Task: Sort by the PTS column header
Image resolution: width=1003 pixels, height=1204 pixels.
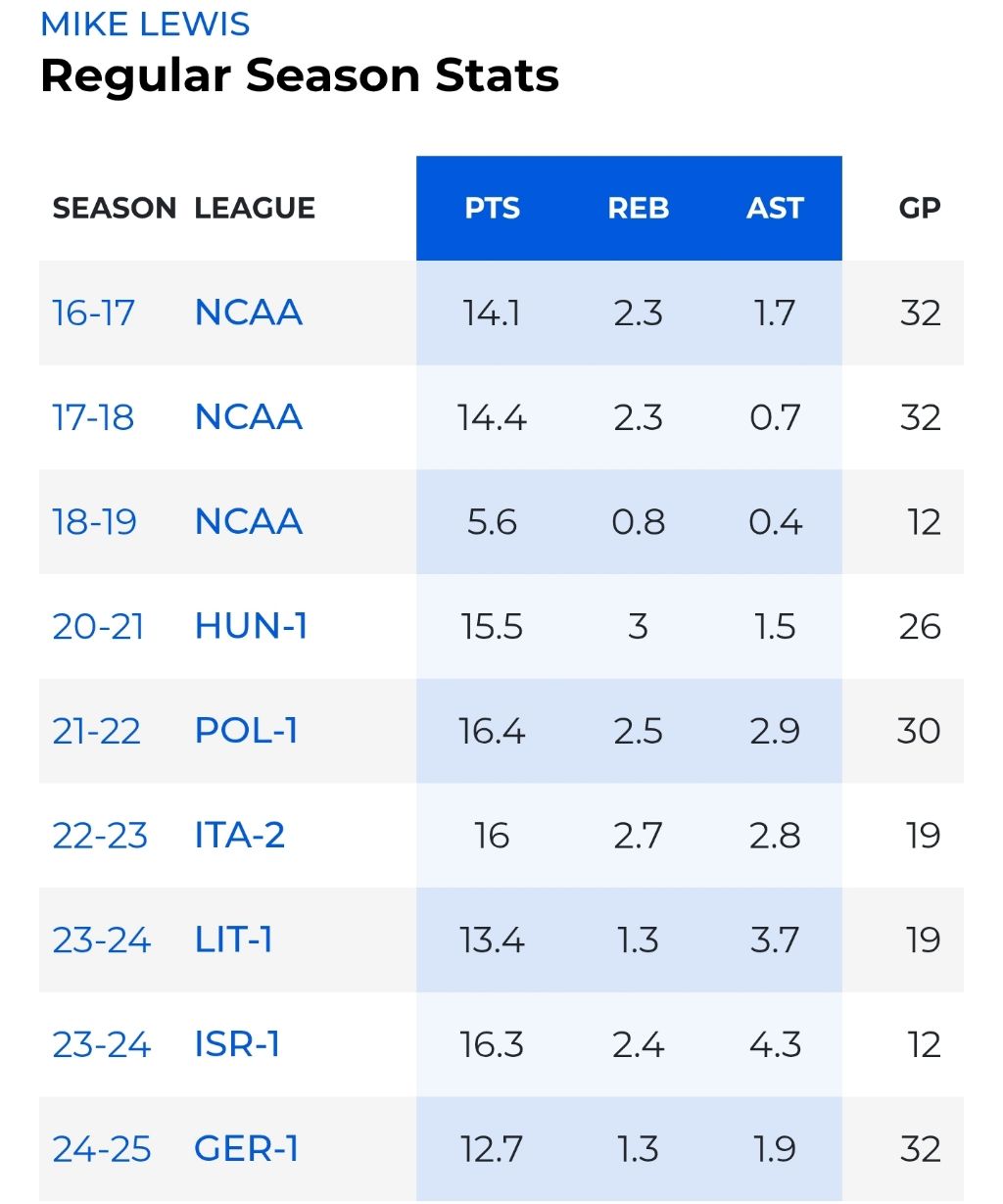Action: 492,209
